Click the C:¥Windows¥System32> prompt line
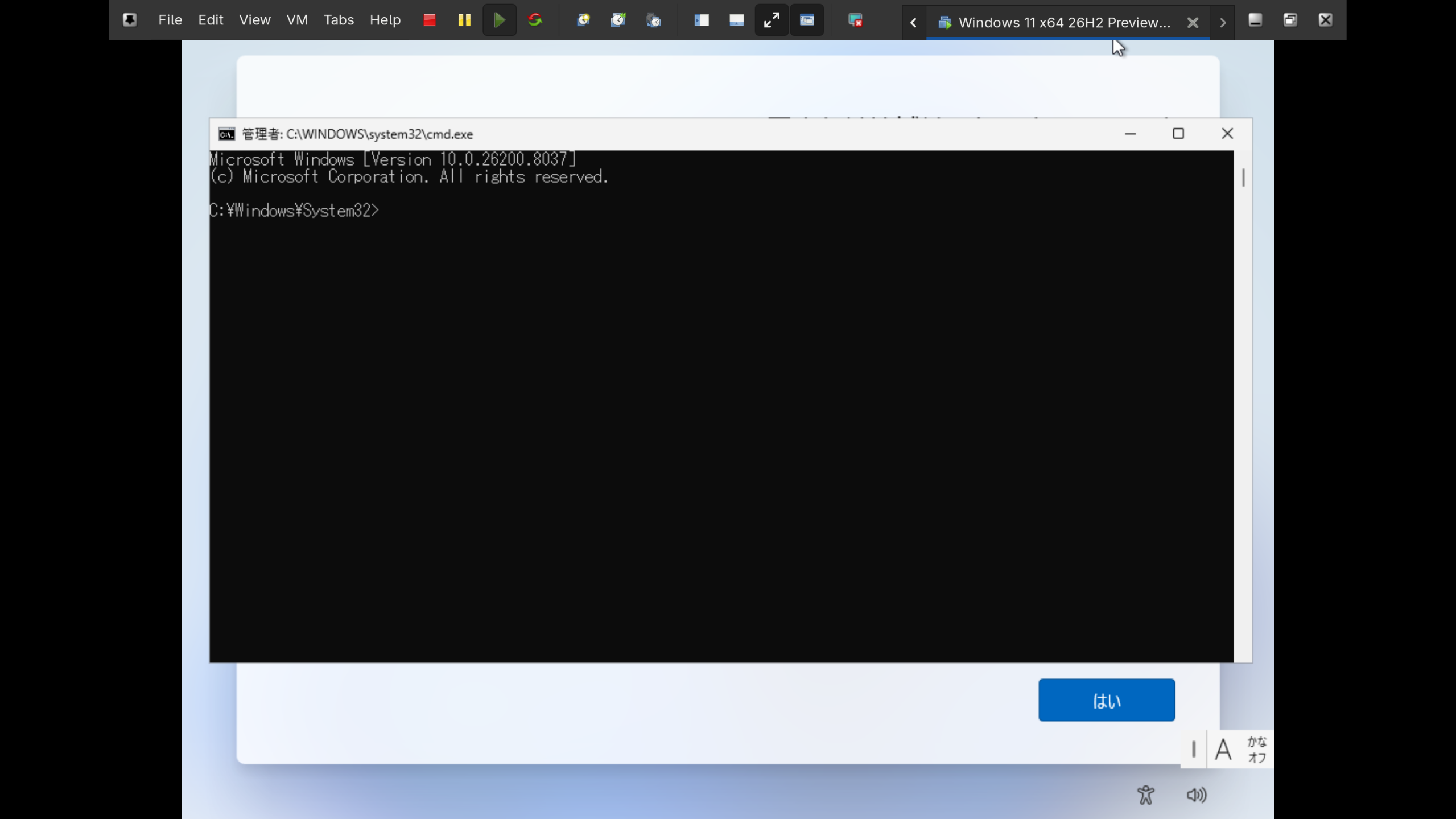Viewport: 1456px width, 819px height. click(294, 211)
